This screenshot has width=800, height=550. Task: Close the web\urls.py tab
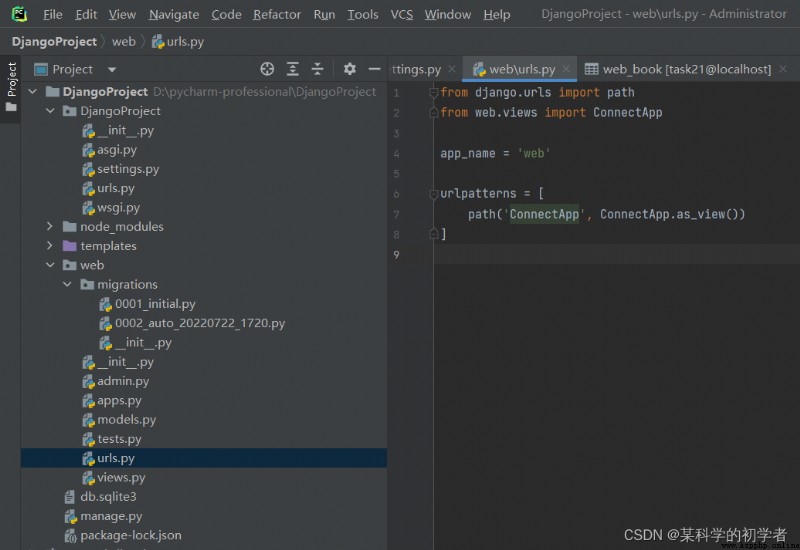pyautogui.click(x=566, y=69)
